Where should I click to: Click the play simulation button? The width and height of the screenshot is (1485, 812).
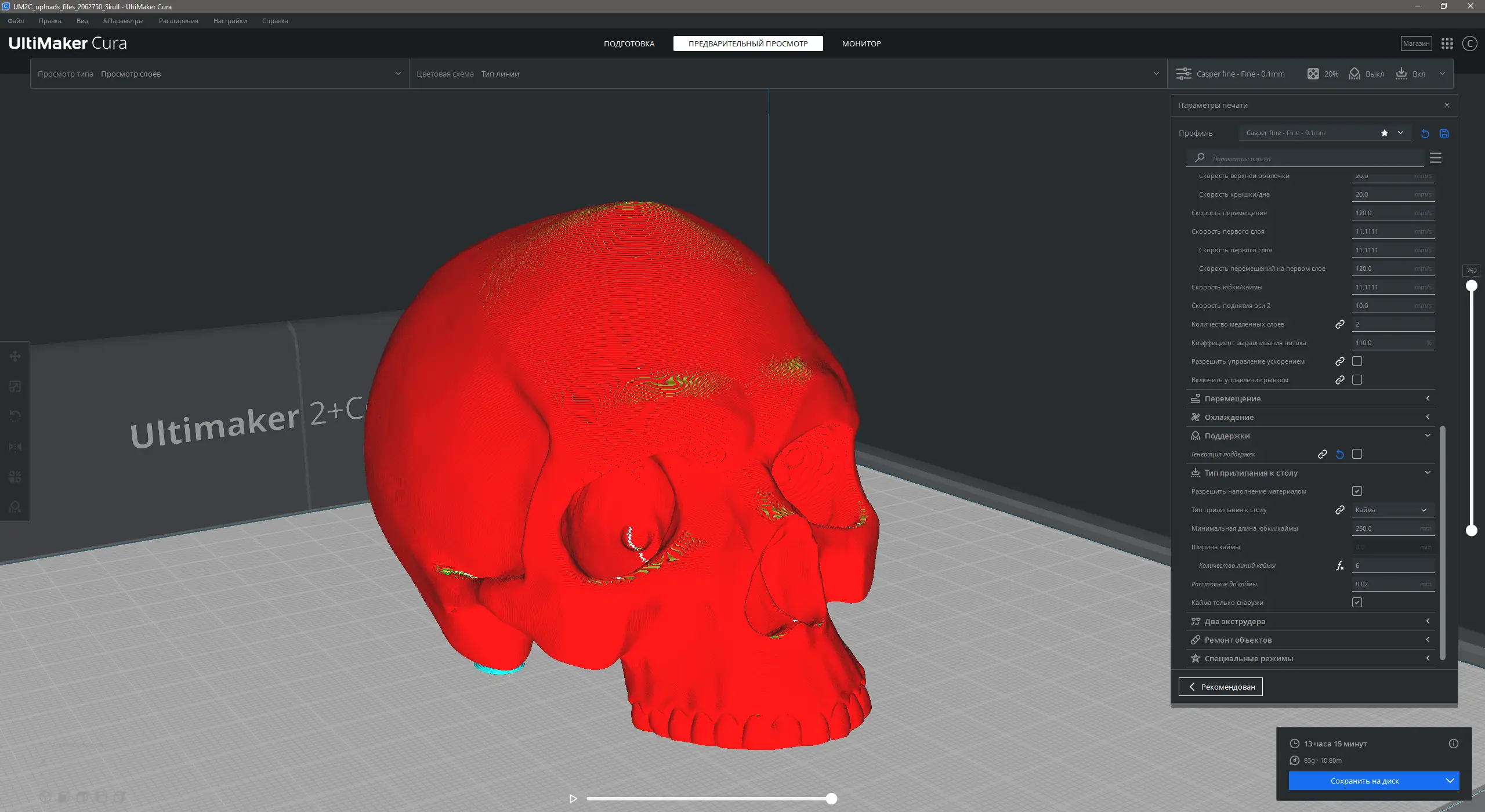[x=573, y=799]
